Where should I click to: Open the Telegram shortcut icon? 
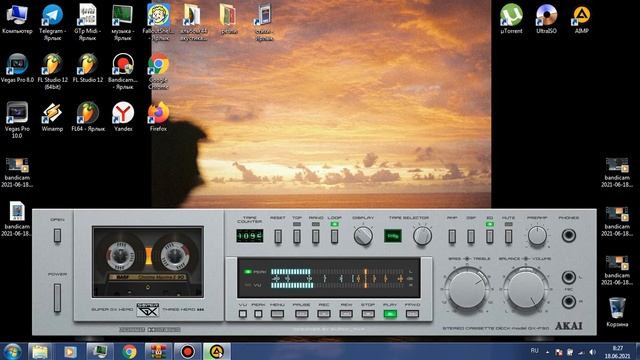coord(52,22)
